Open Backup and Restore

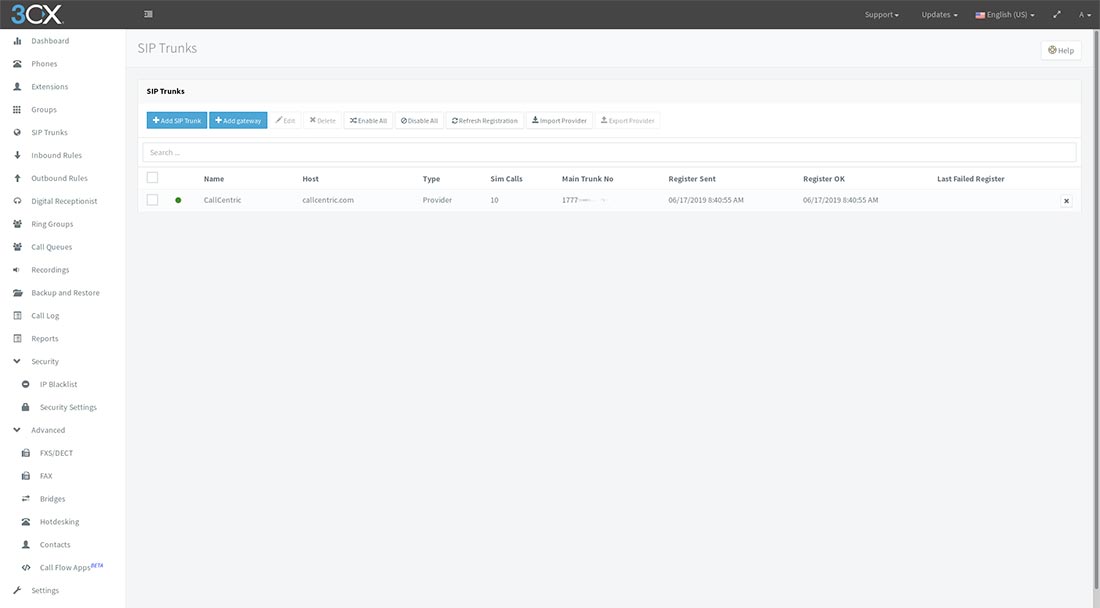click(70, 292)
